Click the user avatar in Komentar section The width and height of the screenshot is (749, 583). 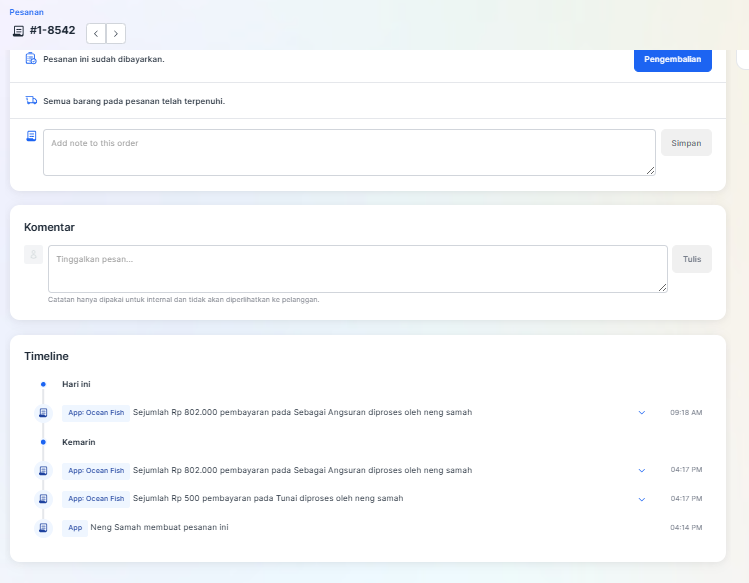(x=33, y=255)
